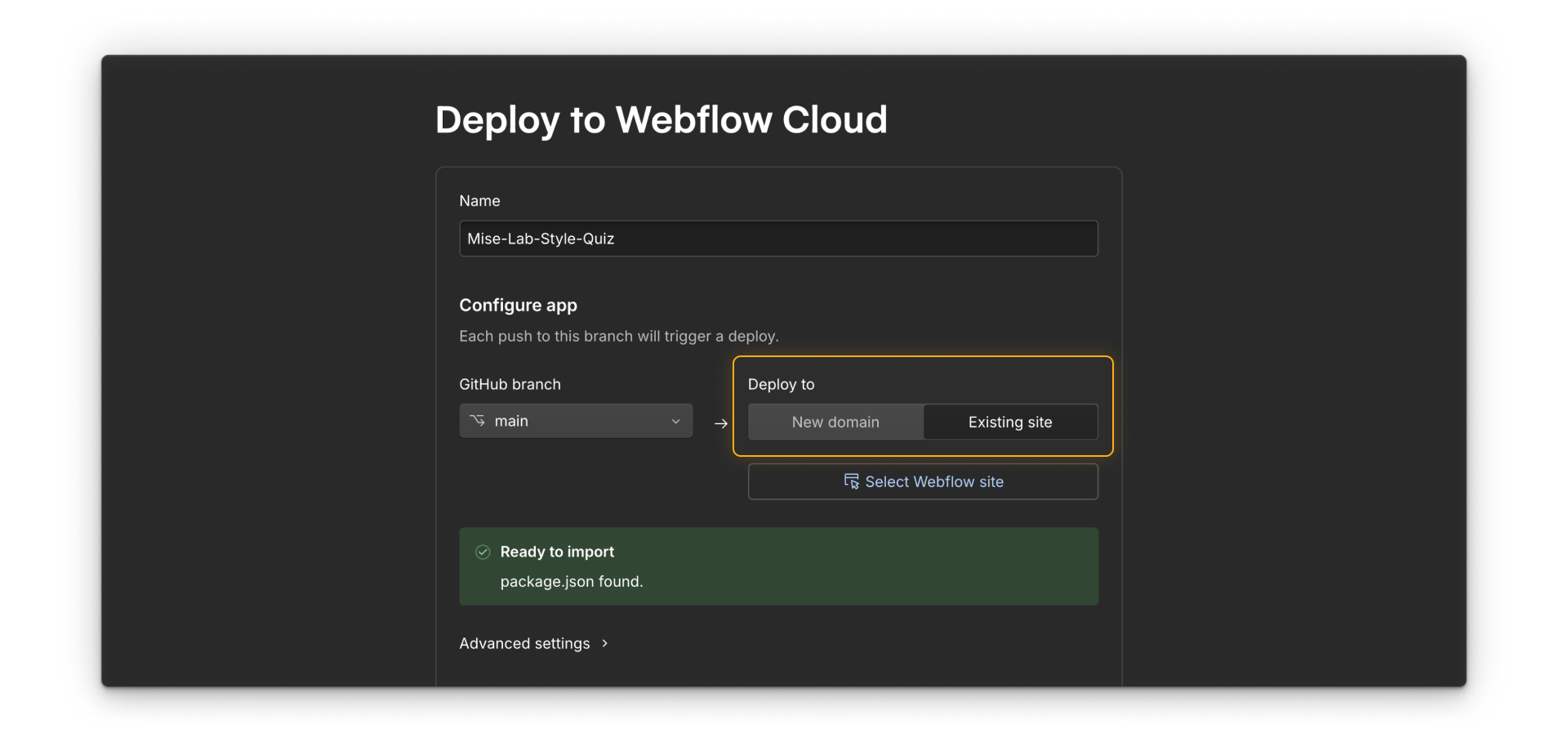Click the 'GitHub branch' label
The height and width of the screenshot is (742, 1568).
(510, 384)
